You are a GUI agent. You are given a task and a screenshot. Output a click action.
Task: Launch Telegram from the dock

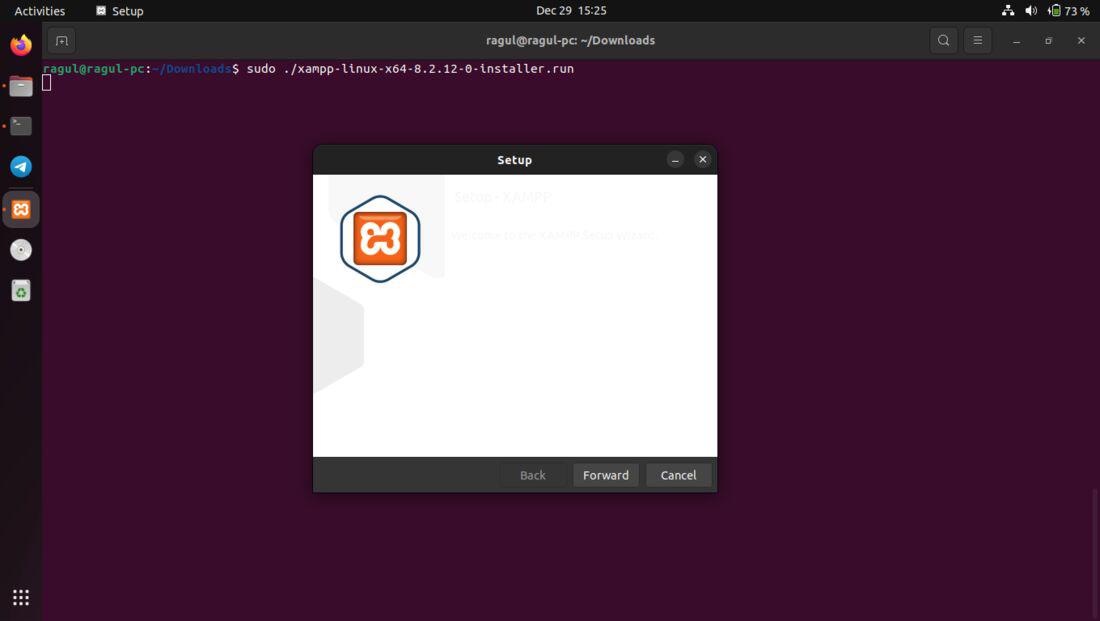pyautogui.click(x=21, y=167)
